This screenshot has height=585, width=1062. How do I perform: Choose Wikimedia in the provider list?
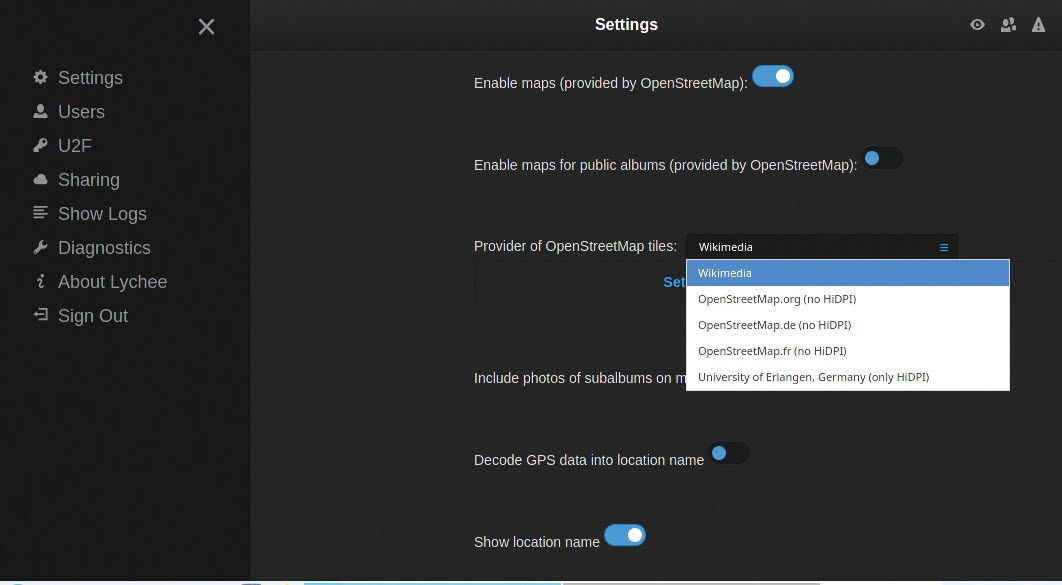click(x=847, y=273)
